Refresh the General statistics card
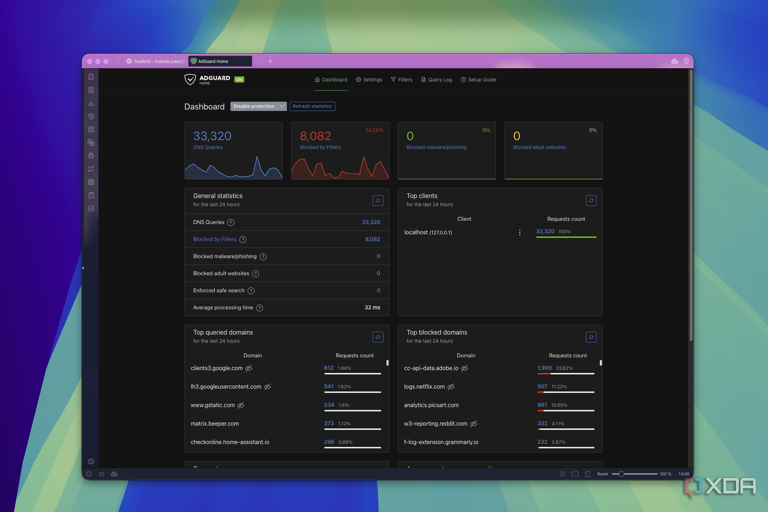The height and width of the screenshot is (512, 768). coord(378,200)
